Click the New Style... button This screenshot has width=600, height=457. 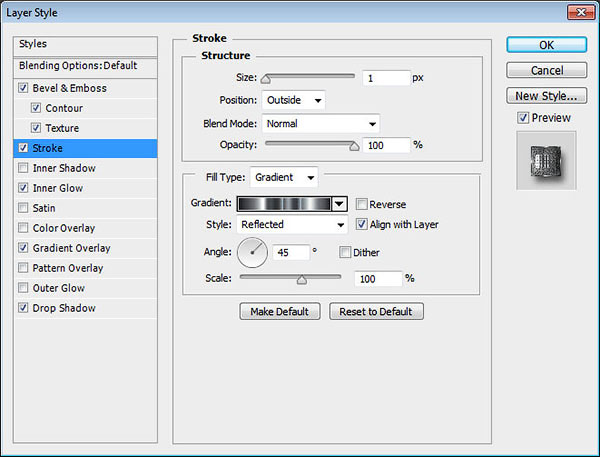tap(546, 96)
